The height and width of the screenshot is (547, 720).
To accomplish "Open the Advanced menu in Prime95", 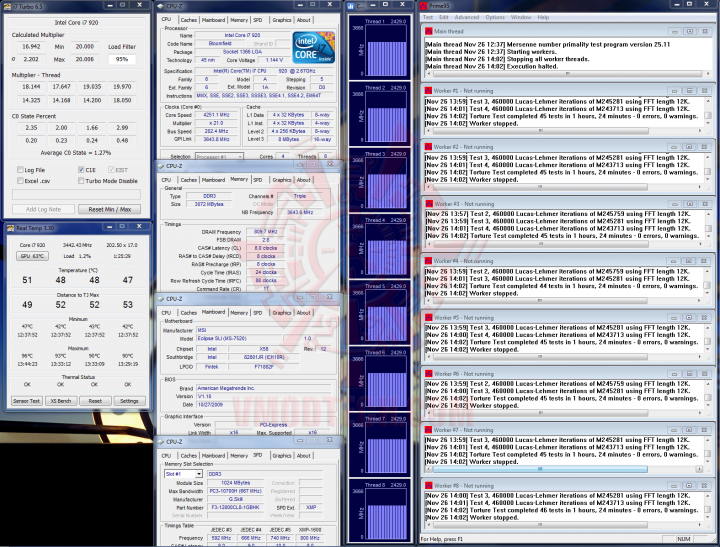I will [x=467, y=17].
